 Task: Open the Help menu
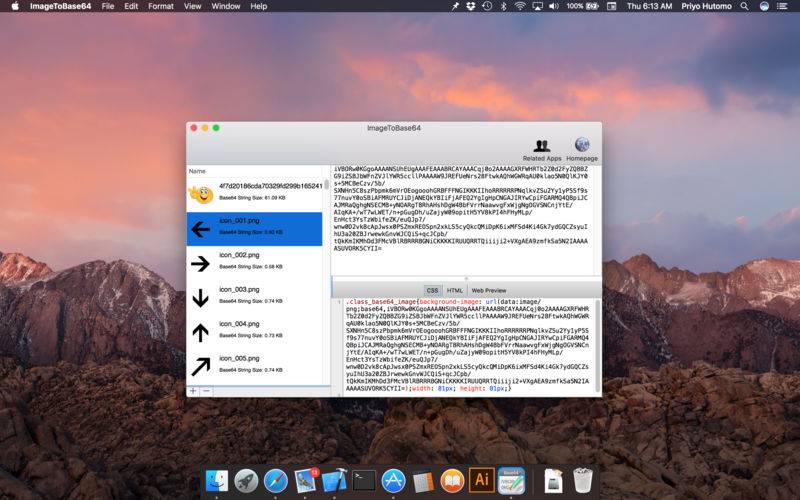(259, 6)
